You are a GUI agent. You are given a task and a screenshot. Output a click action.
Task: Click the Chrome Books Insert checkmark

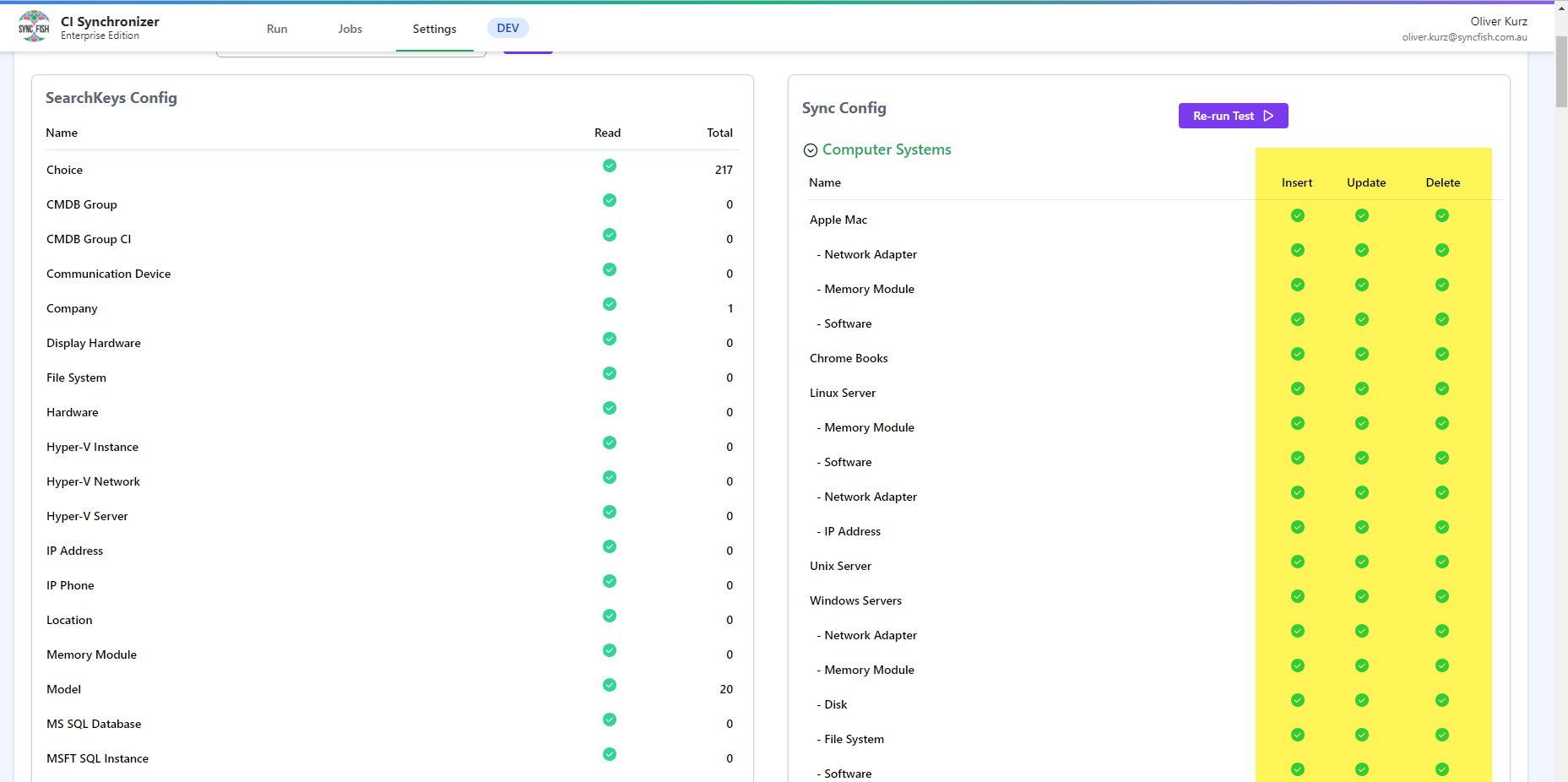[1298, 354]
